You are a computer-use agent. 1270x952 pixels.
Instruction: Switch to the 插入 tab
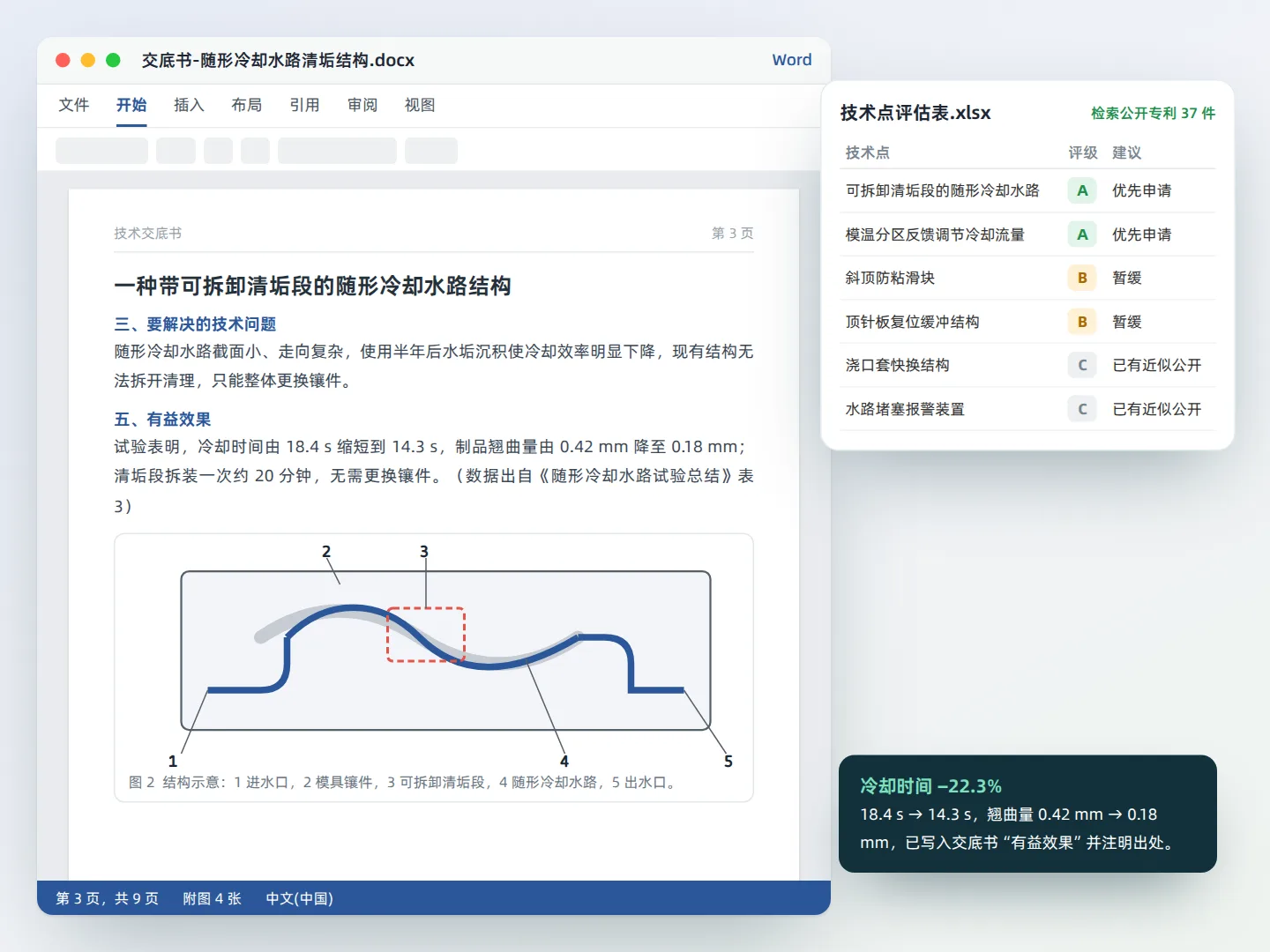click(189, 105)
